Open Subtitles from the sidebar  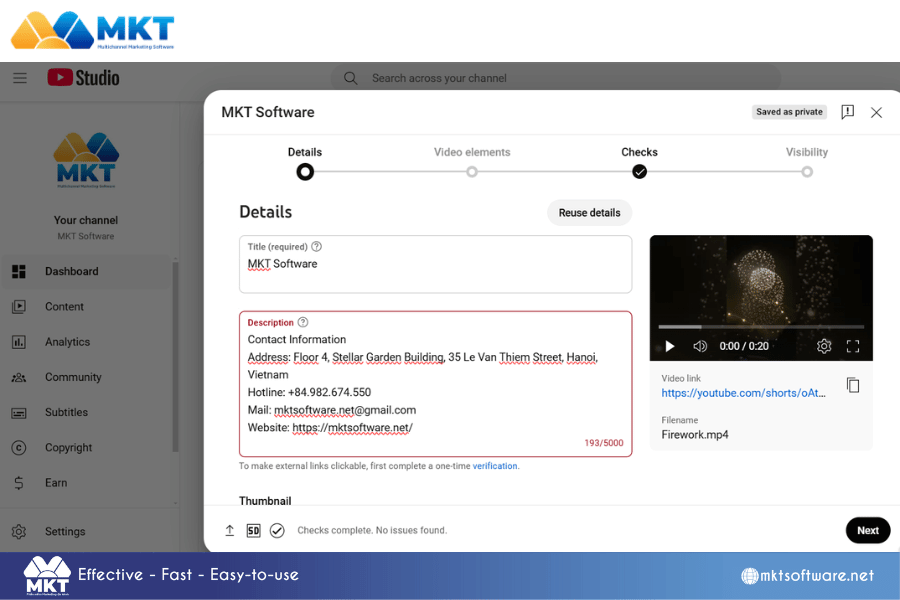click(86, 412)
